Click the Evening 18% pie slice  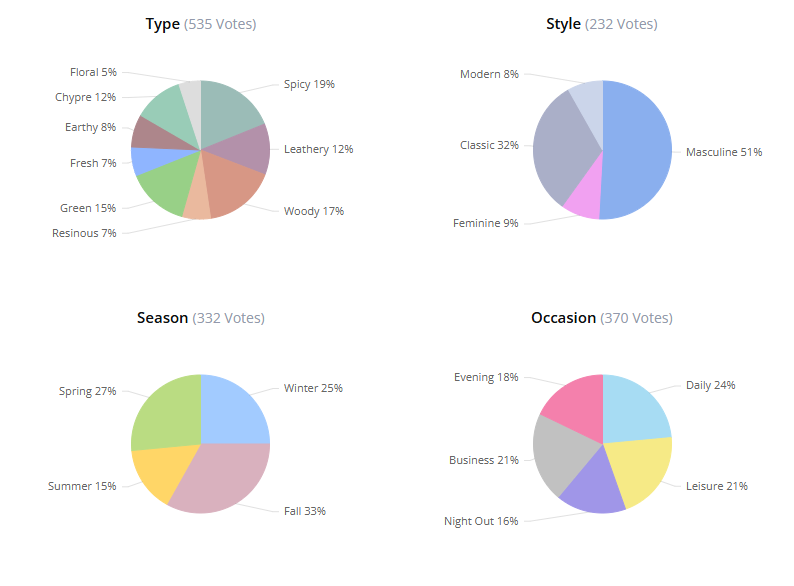click(575, 405)
